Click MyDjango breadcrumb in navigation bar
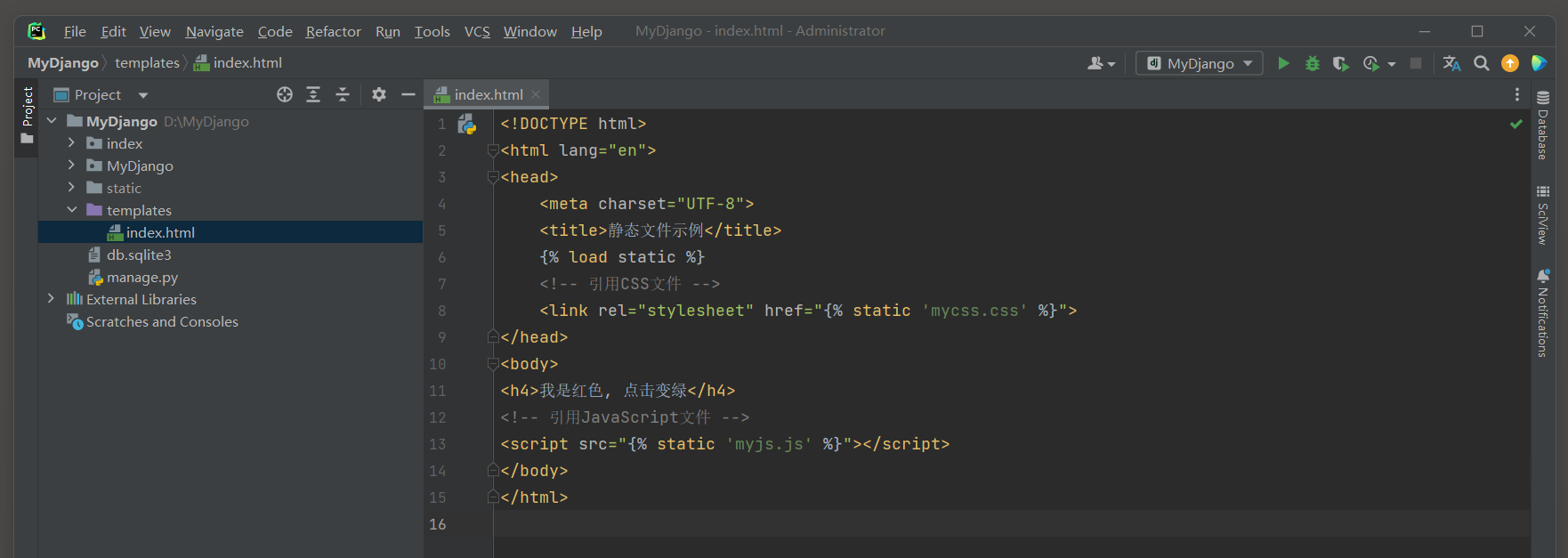 point(63,63)
